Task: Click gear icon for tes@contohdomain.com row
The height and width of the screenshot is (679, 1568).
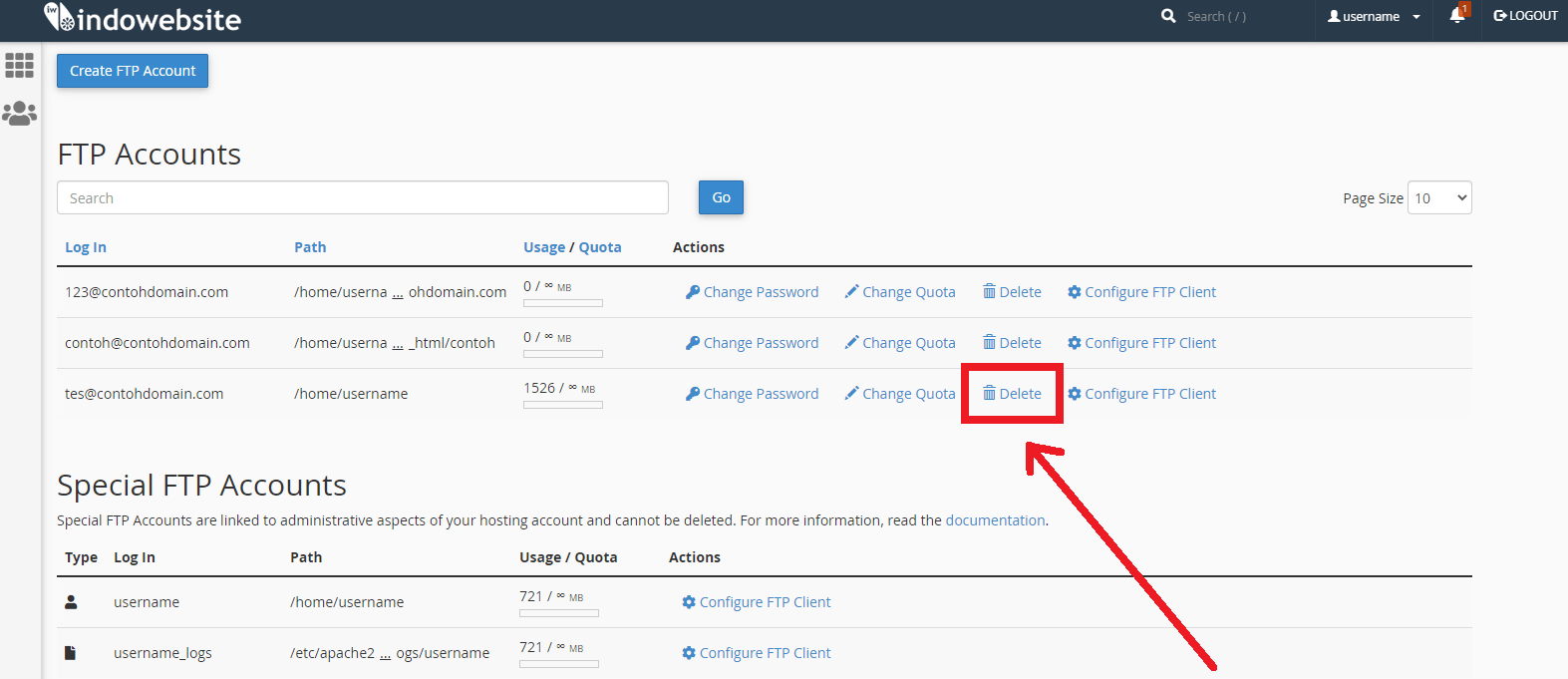Action: tap(1074, 394)
